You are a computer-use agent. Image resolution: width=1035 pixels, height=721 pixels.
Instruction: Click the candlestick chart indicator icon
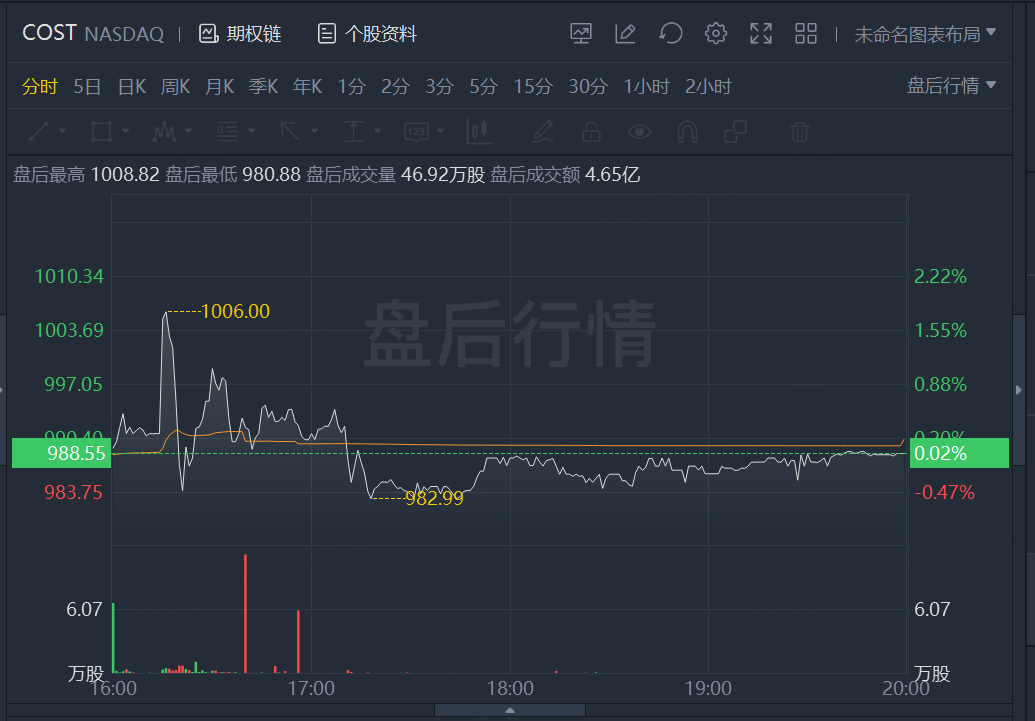pos(478,131)
